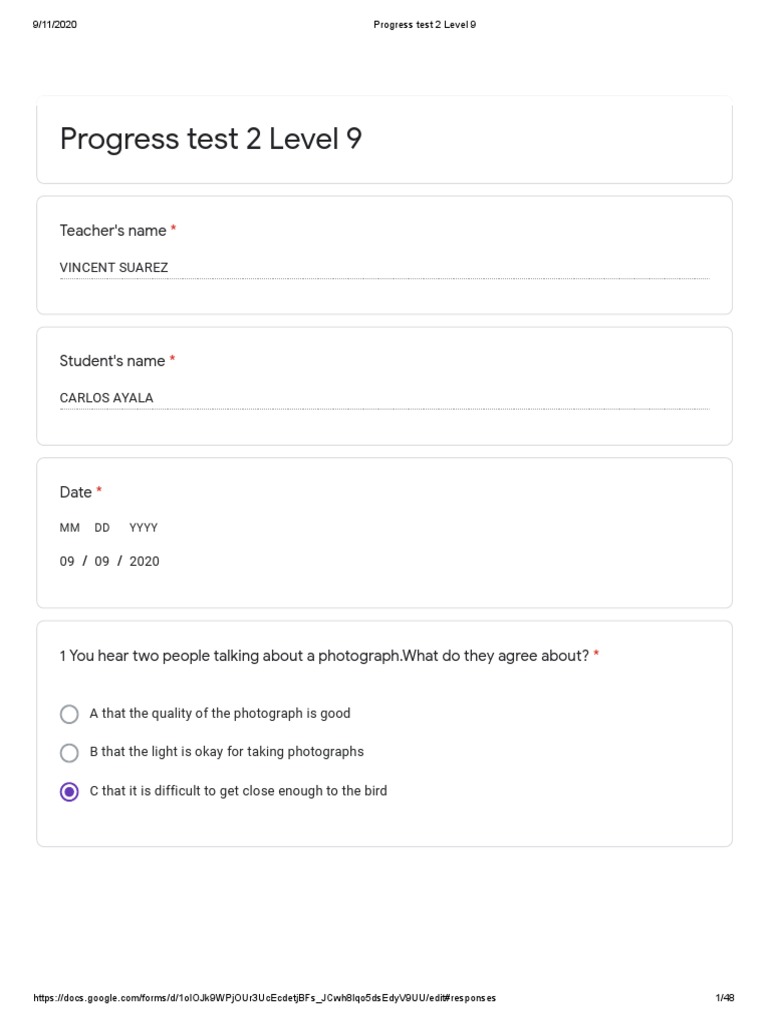Click the YYYY column label above date
Image resolution: width=768 pixels, height=1024 pixels.
[143, 528]
